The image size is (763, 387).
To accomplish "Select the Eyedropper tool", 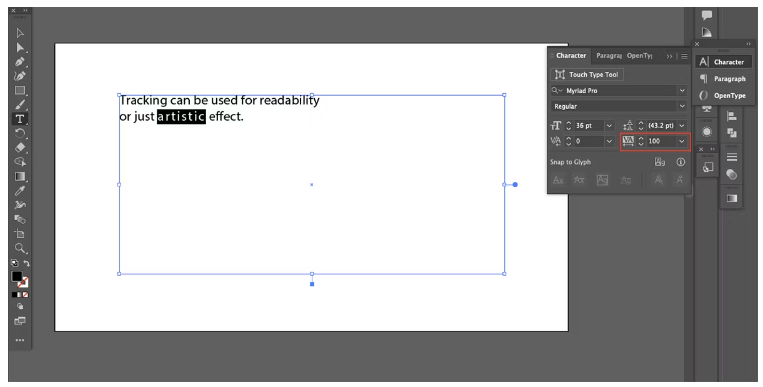I will point(20,190).
